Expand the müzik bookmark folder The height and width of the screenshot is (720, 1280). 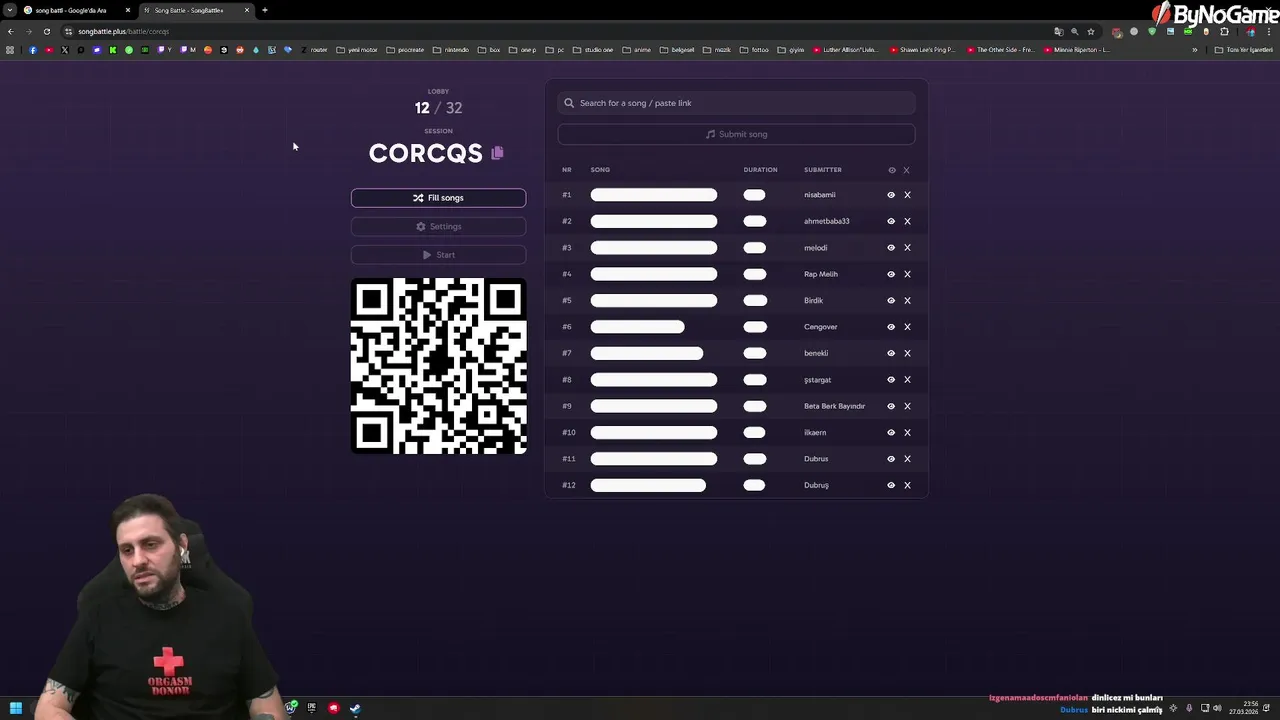coord(717,50)
